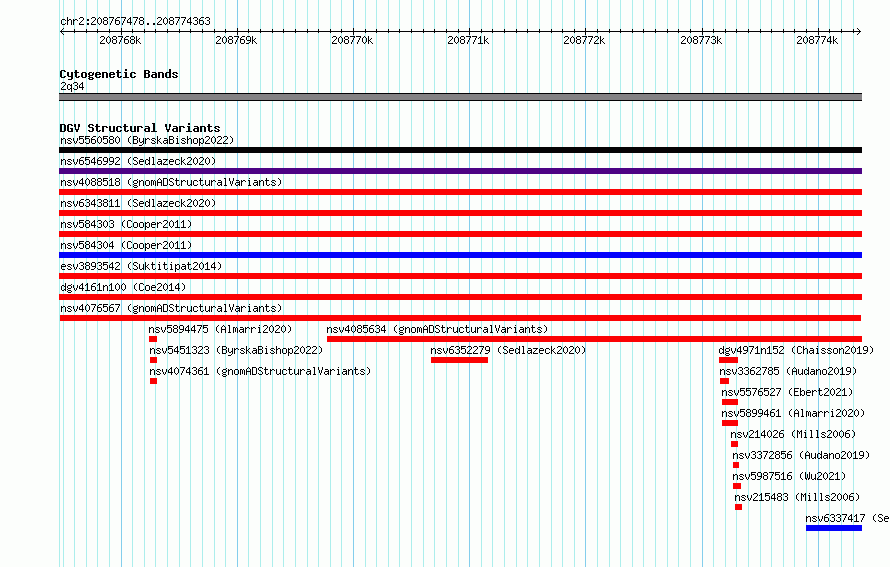
Task: Open nsv5987516 (Wu2021) label
Action: point(789,476)
